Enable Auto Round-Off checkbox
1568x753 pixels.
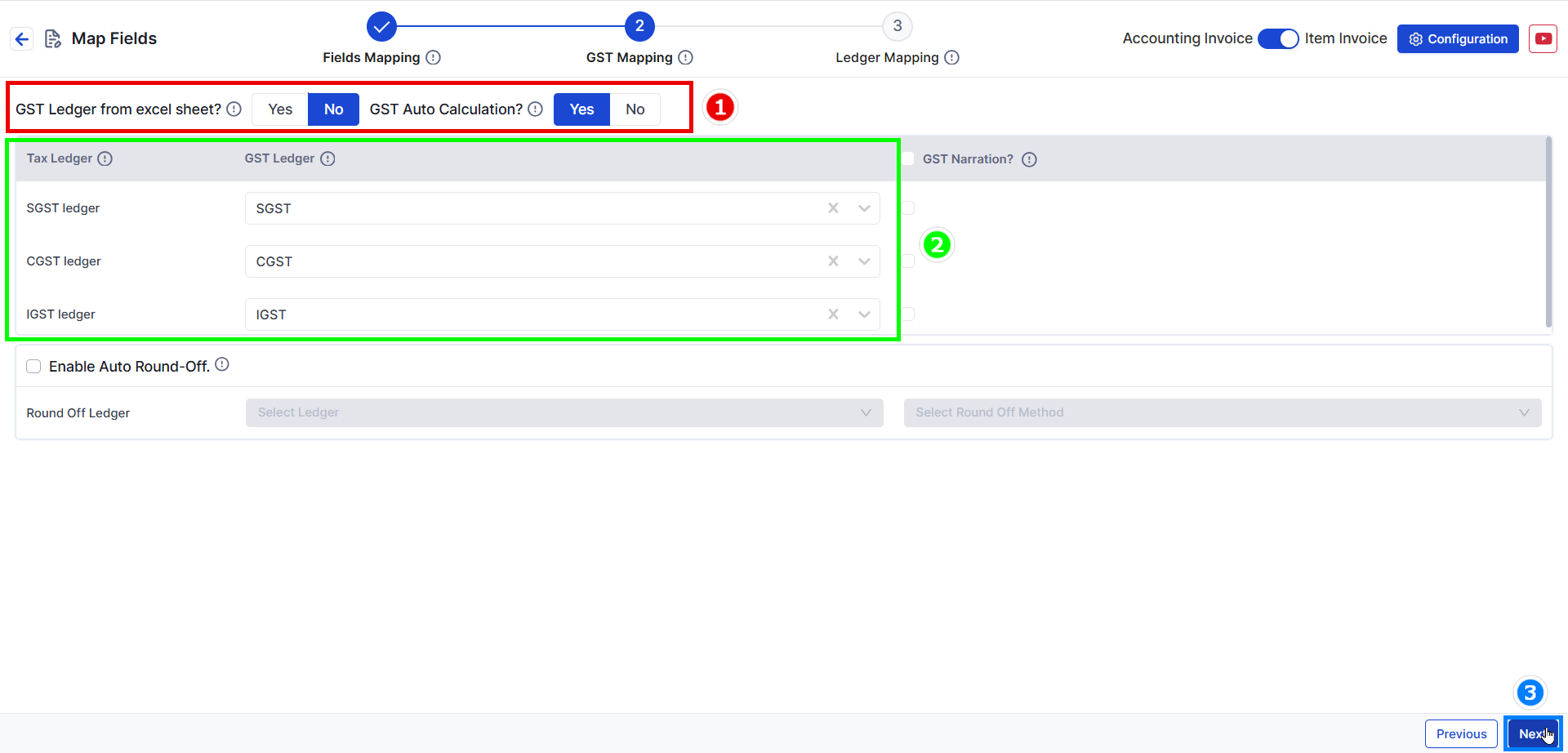[33, 367]
